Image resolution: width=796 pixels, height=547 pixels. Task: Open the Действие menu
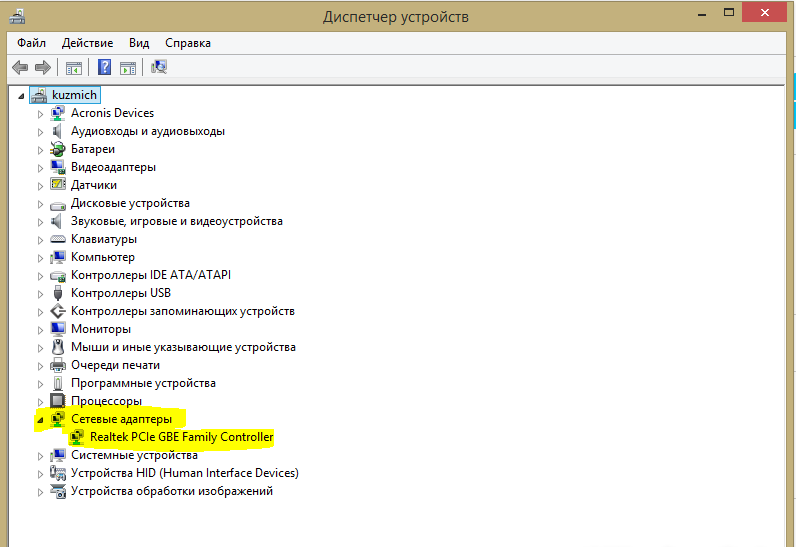tap(87, 43)
